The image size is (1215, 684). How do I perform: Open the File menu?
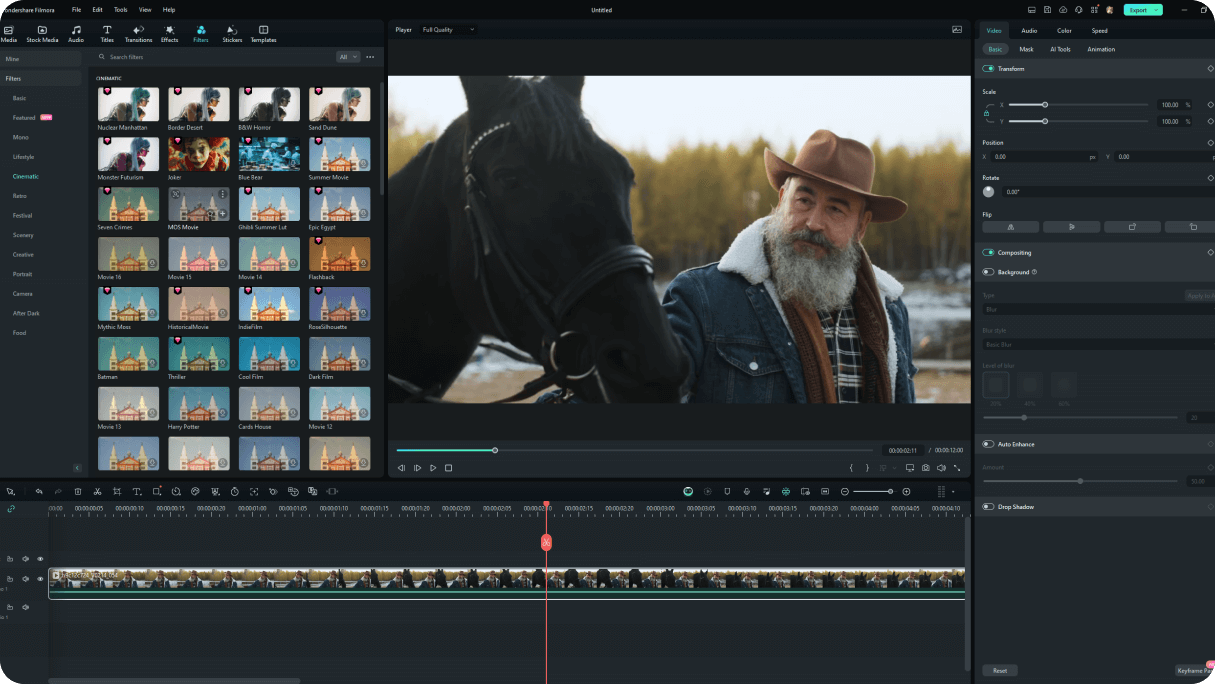[76, 9]
